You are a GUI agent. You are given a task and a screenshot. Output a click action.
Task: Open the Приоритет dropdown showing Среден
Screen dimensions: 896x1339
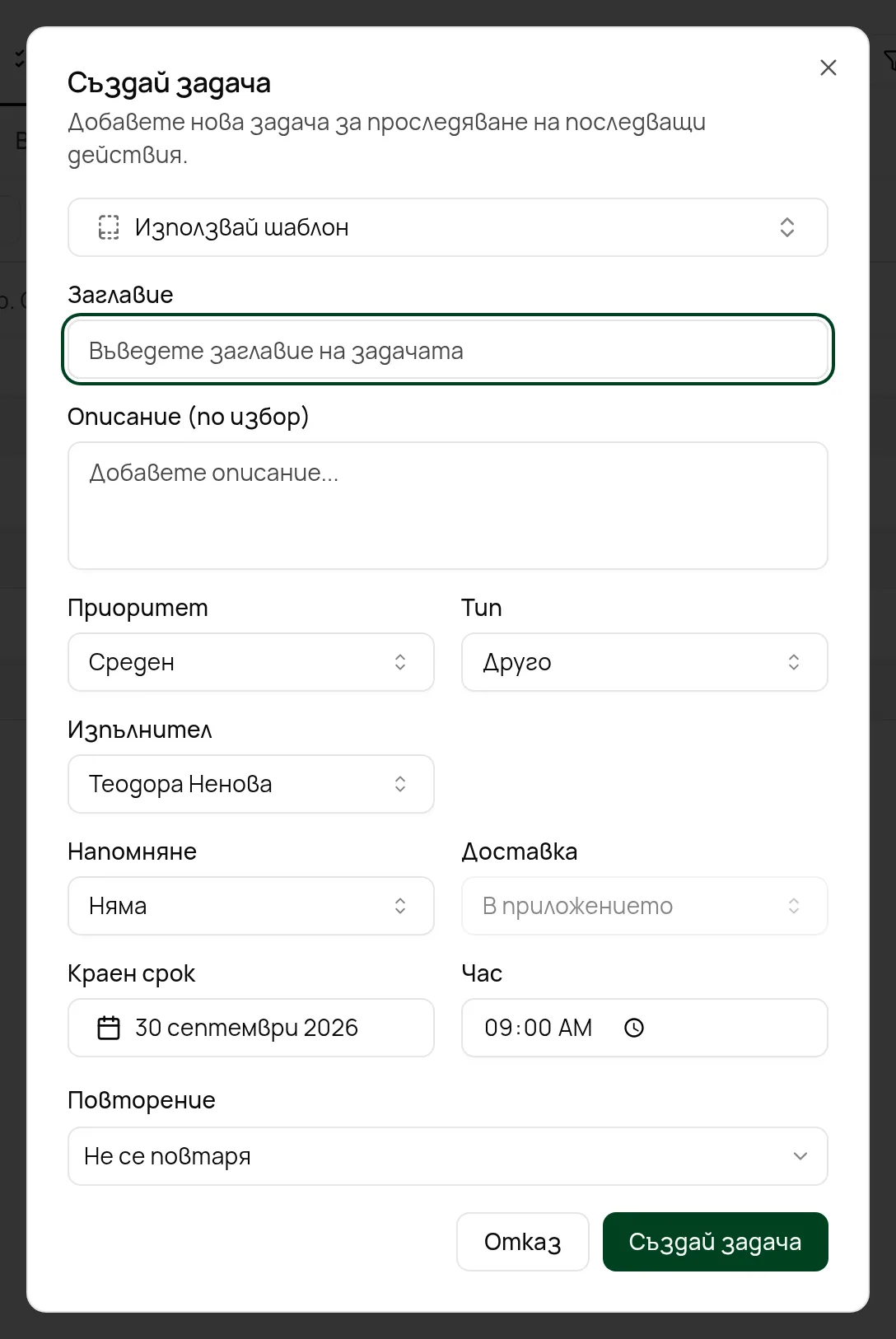pos(251,662)
